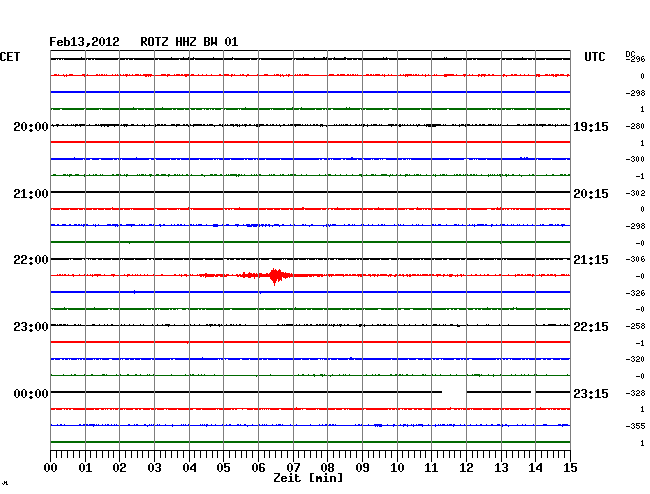Click the DC offset value "-320"
This screenshot has width=650, height=494.
tap(635, 359)
